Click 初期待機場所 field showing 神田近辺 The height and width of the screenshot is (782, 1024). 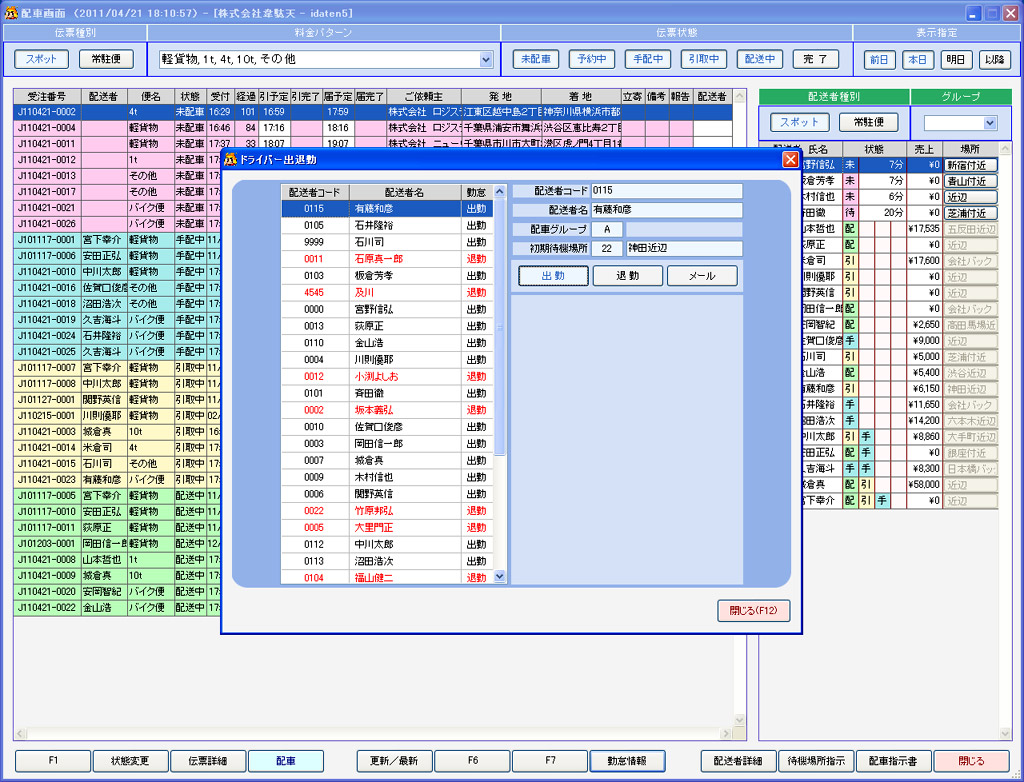pos(684,249)
